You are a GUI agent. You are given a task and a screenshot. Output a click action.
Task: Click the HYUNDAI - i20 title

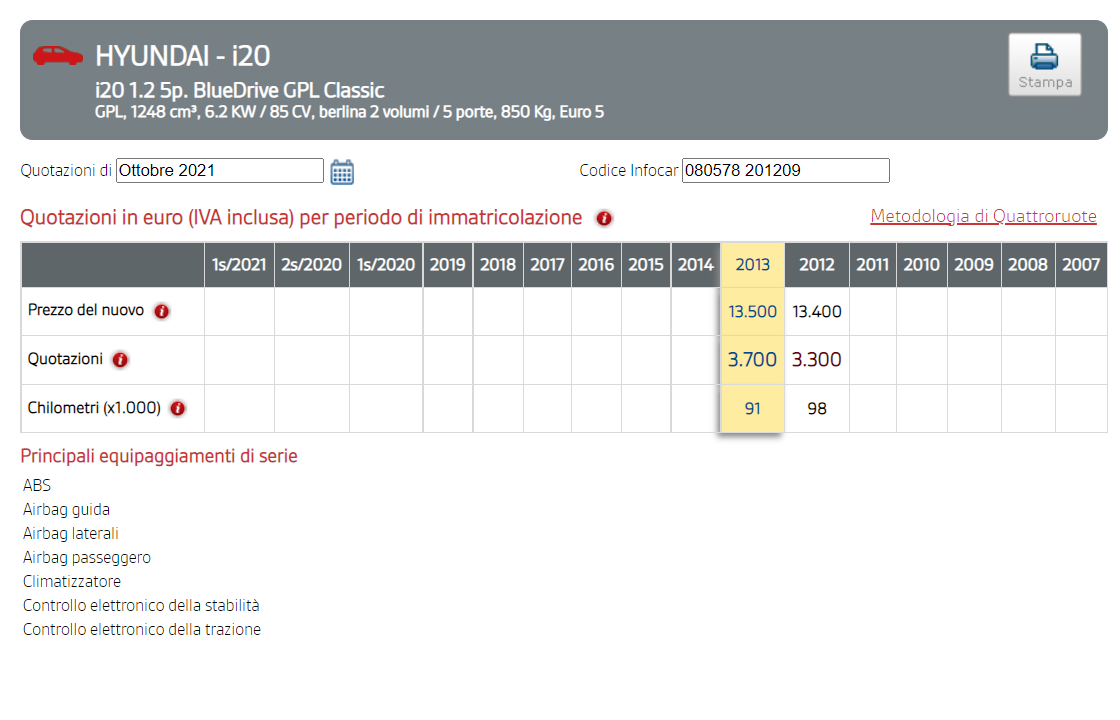(183, 56)
